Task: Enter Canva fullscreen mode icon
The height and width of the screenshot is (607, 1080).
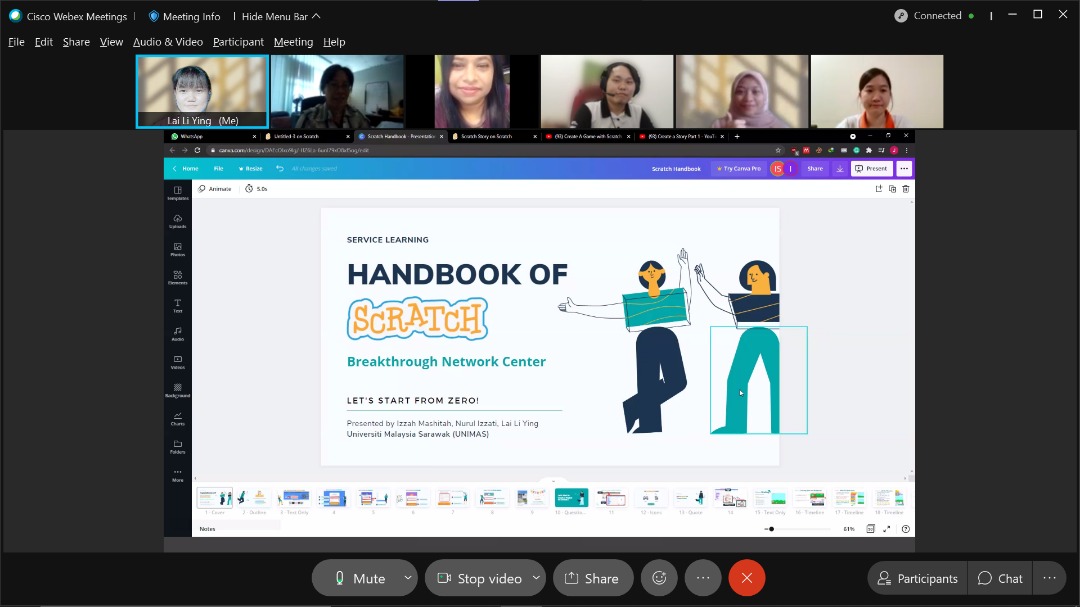Action: (x=886, y=529)
